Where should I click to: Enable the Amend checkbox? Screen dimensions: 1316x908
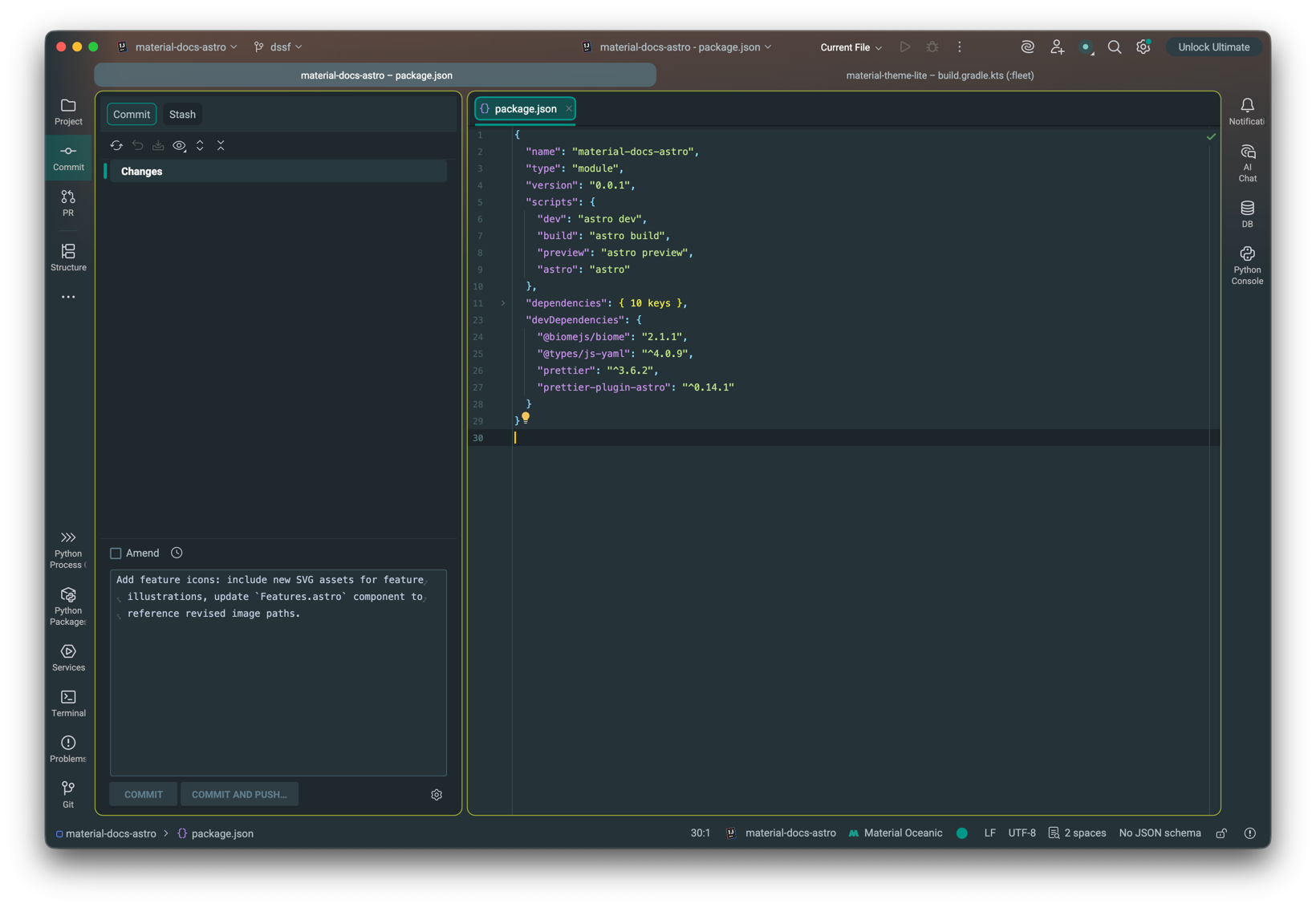116,553
